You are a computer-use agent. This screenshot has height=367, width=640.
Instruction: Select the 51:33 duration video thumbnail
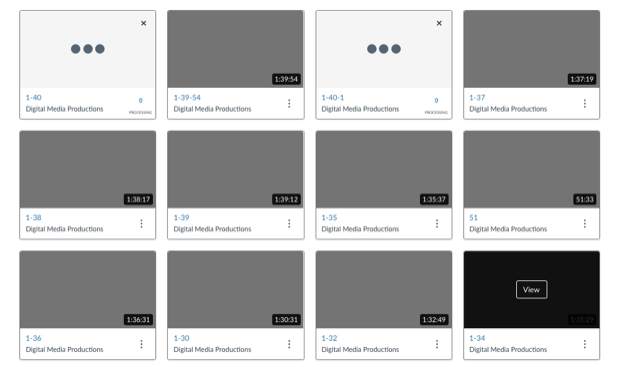(531, 169)
